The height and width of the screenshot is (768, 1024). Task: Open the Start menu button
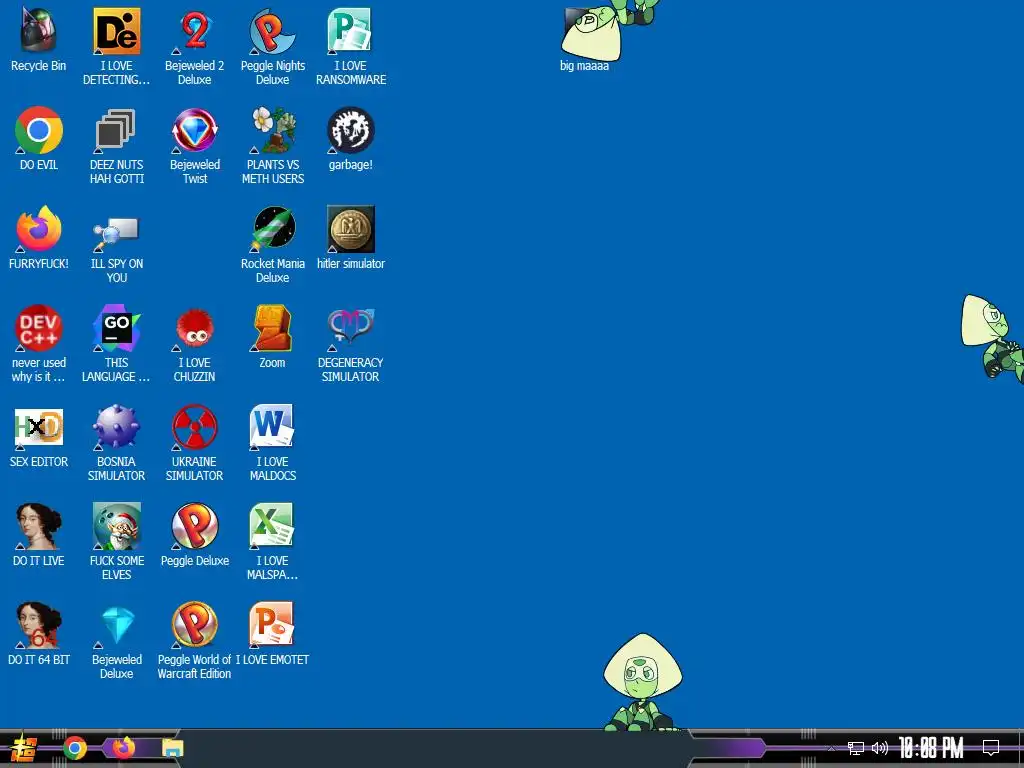[24, 748]
